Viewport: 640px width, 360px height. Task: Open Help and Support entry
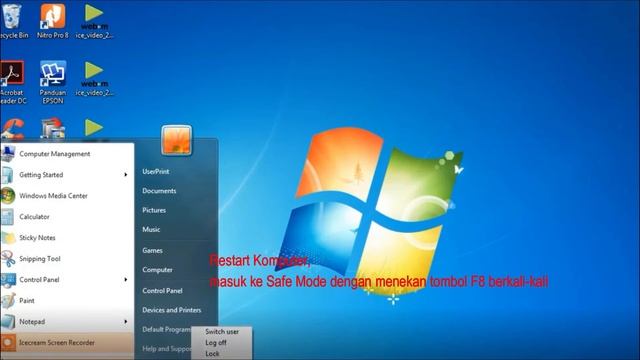[x=166, y=349]
